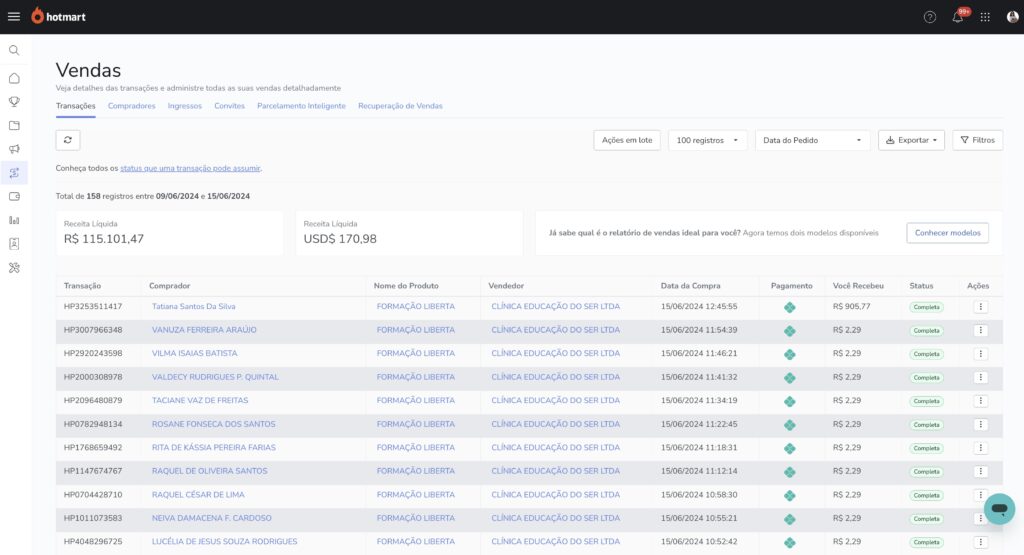Click the R$ 905,77 amount
Viewport: 1024px width, 555px height.
click(x=852, y=306)
